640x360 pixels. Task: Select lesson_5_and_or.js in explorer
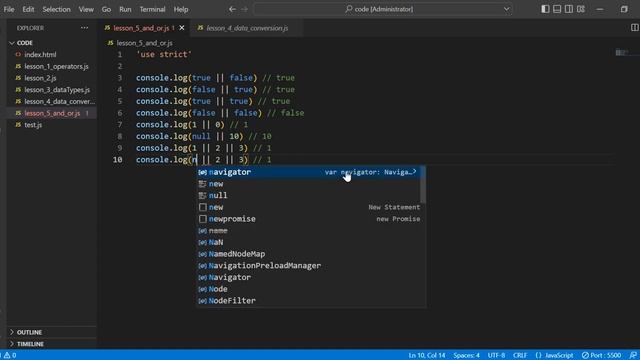51,113
